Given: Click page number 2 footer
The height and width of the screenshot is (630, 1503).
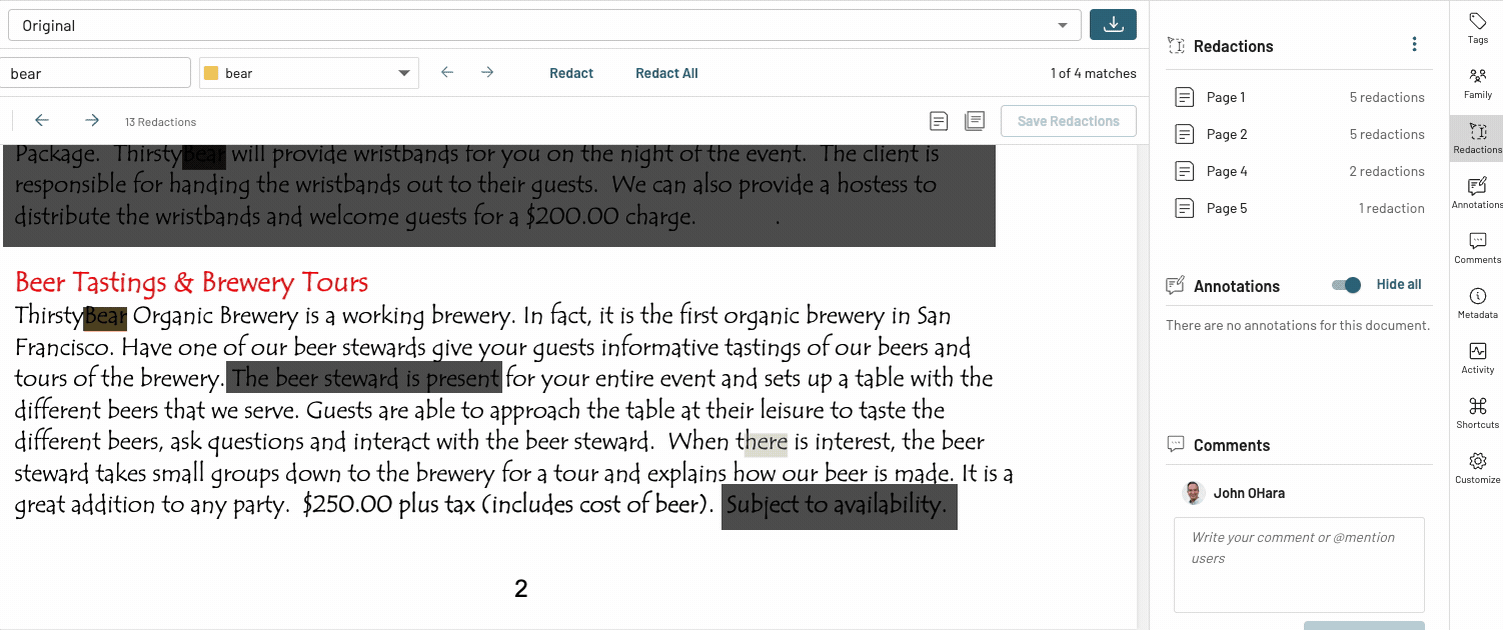Looking at the screenshot, I should [x=520, y=589].
